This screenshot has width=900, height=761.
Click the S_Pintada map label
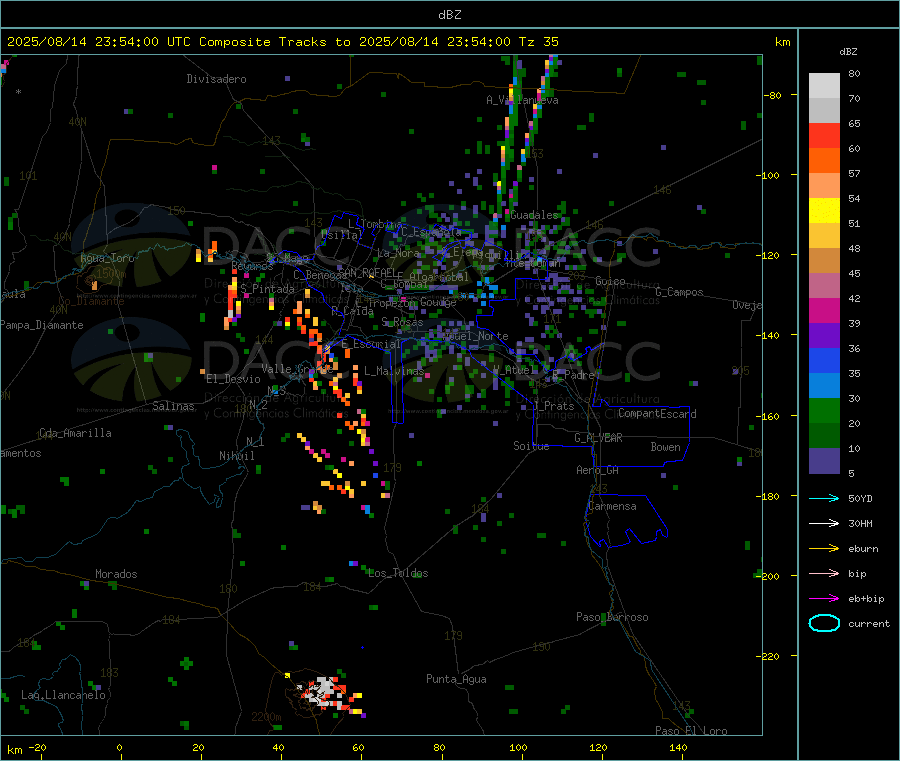point(267,289)
